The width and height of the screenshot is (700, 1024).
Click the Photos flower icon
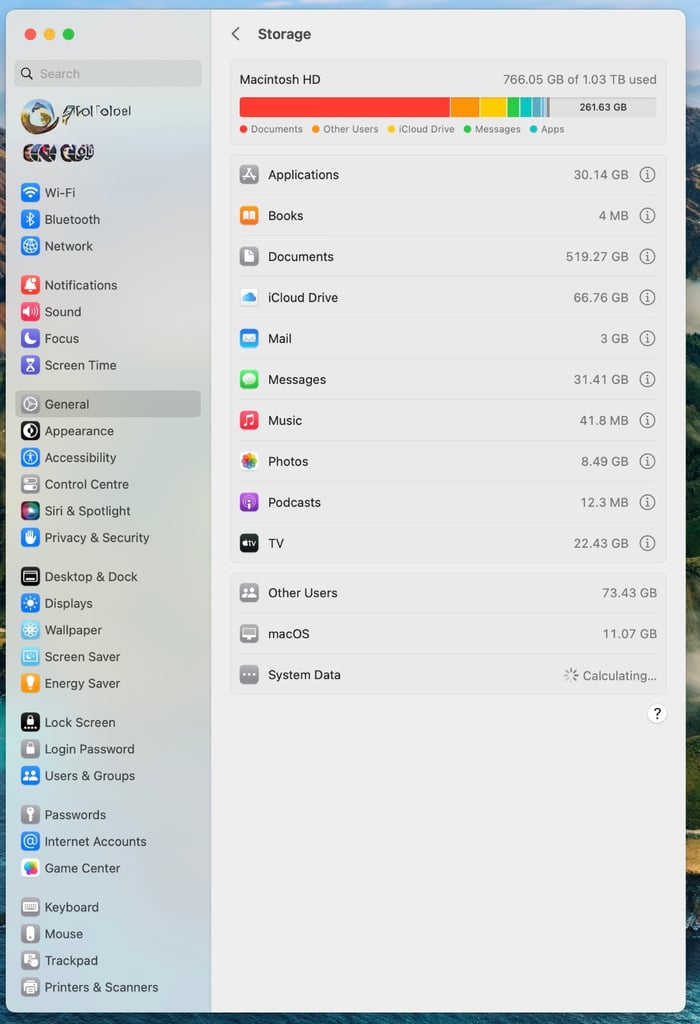coord(249,462)
